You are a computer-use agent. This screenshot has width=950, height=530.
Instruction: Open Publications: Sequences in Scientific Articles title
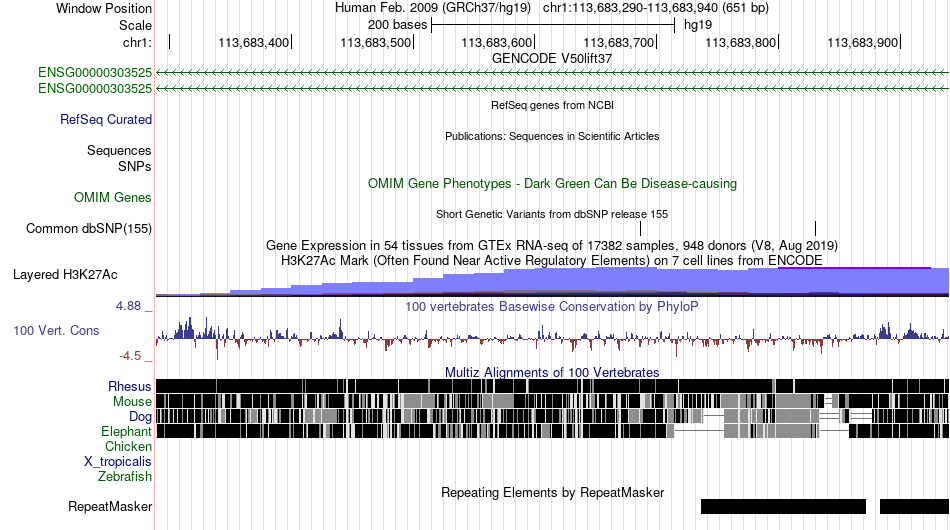[552, 136]
